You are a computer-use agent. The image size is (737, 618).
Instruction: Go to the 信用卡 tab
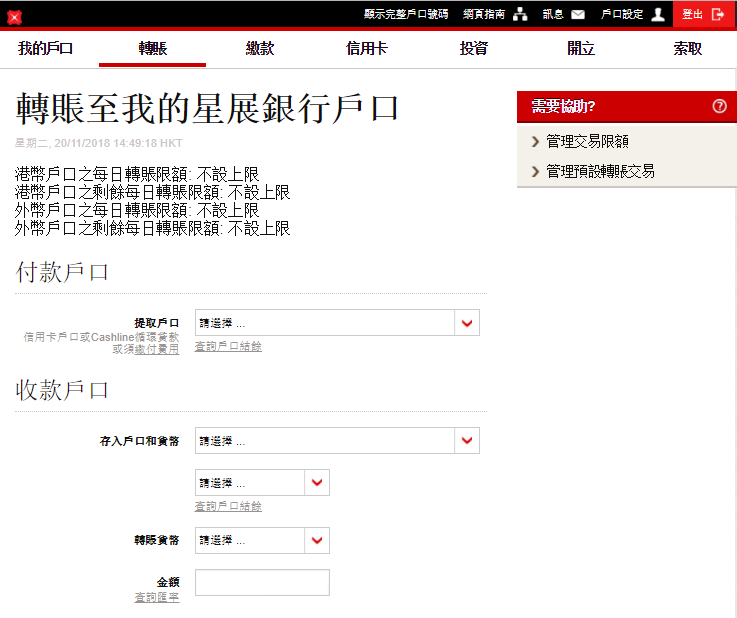pos(367,48)
